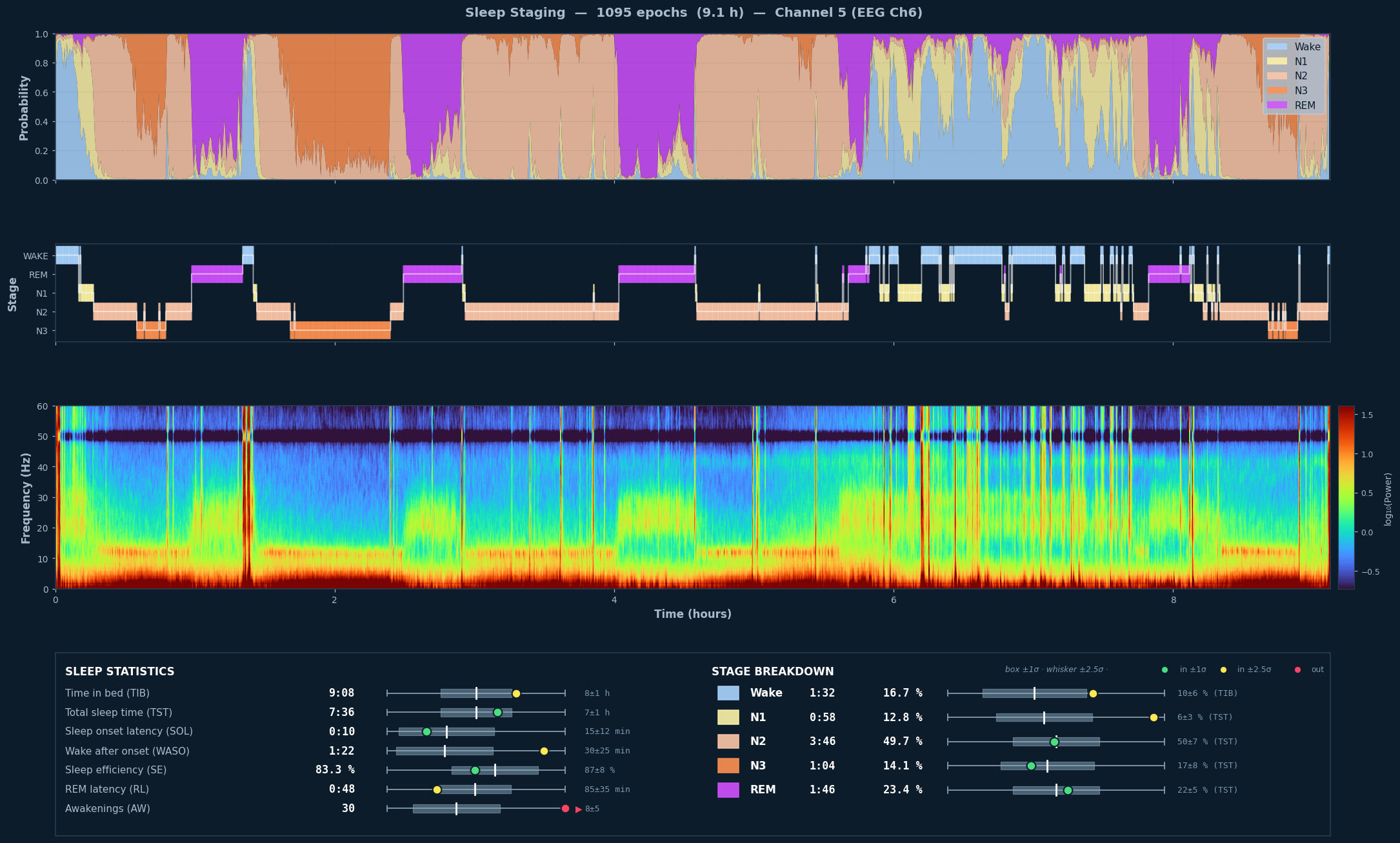Click the green 'in ±1σ' legend dot

point(1165,669)
